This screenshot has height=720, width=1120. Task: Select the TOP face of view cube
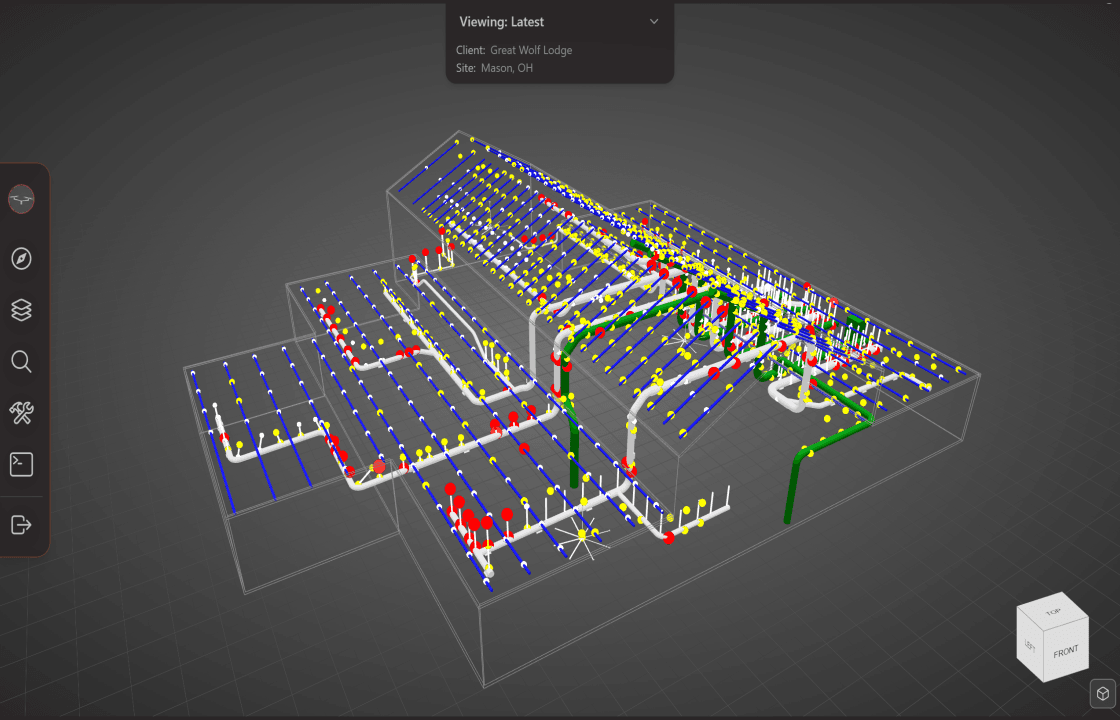pyautogui.click(x=1053, y=612)
